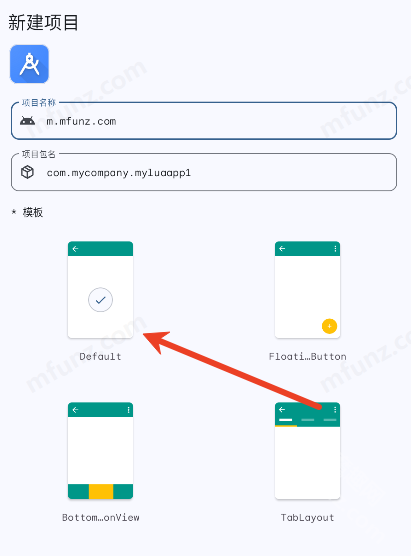Click the Default template label
The height and width of the screenshot is (556, 411).
100,356
